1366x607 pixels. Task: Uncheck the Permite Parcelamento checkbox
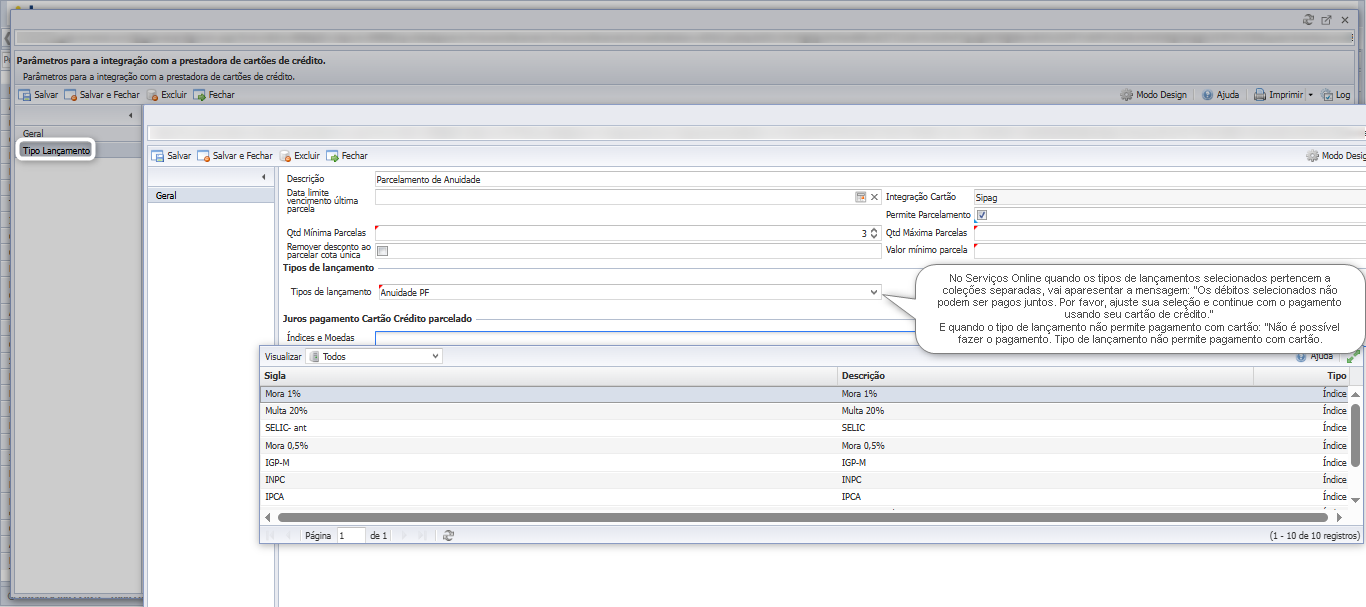point(982,215)
